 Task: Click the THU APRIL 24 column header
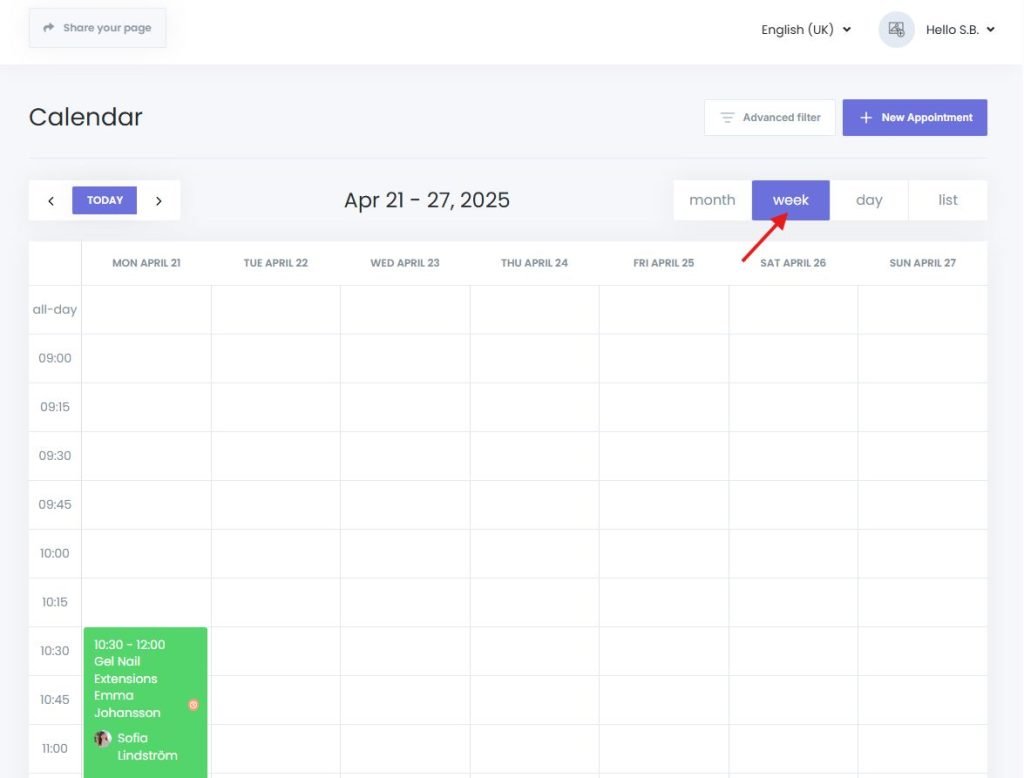coord(534,263)
